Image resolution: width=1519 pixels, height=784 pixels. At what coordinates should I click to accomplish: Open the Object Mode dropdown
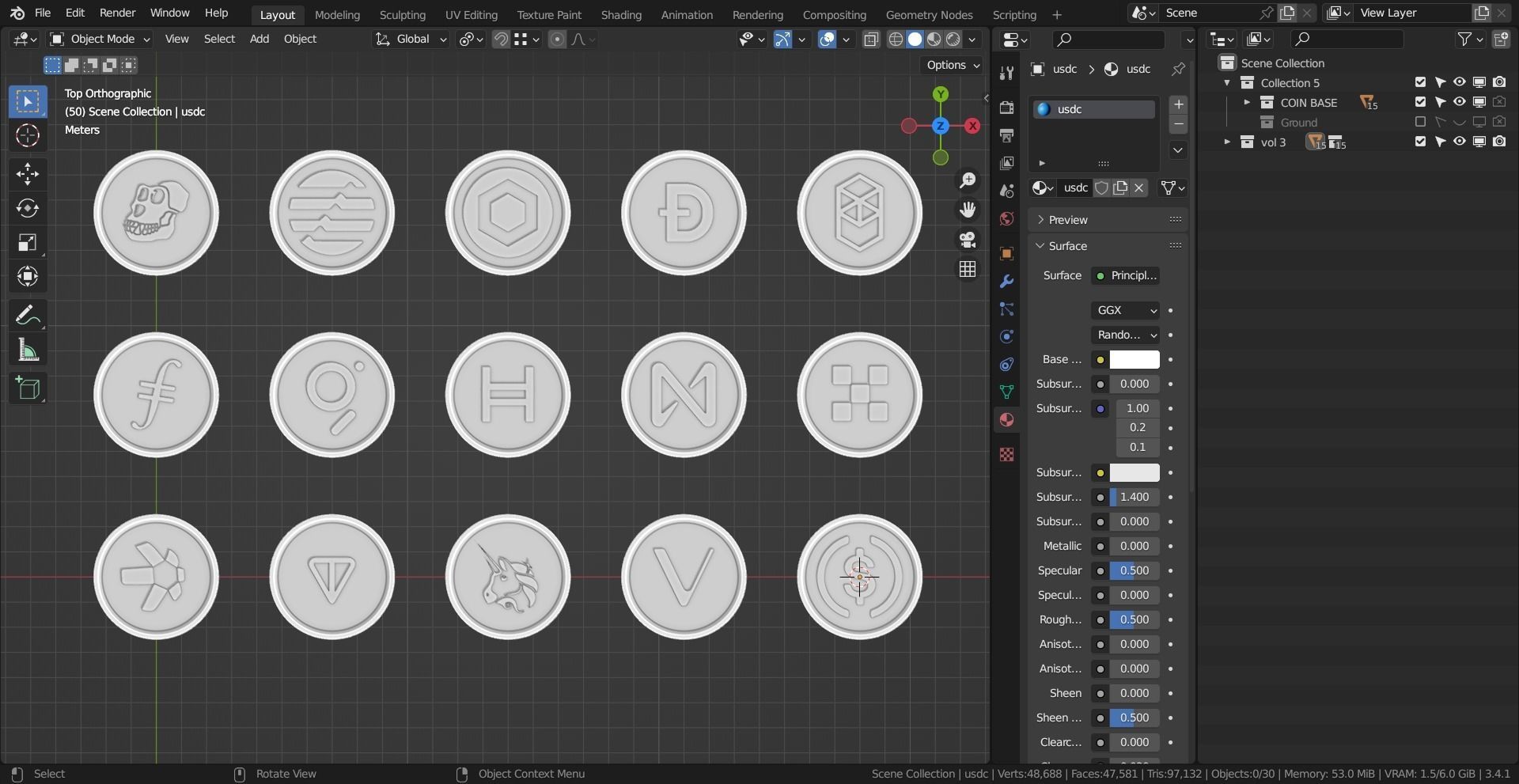point(100,39)
